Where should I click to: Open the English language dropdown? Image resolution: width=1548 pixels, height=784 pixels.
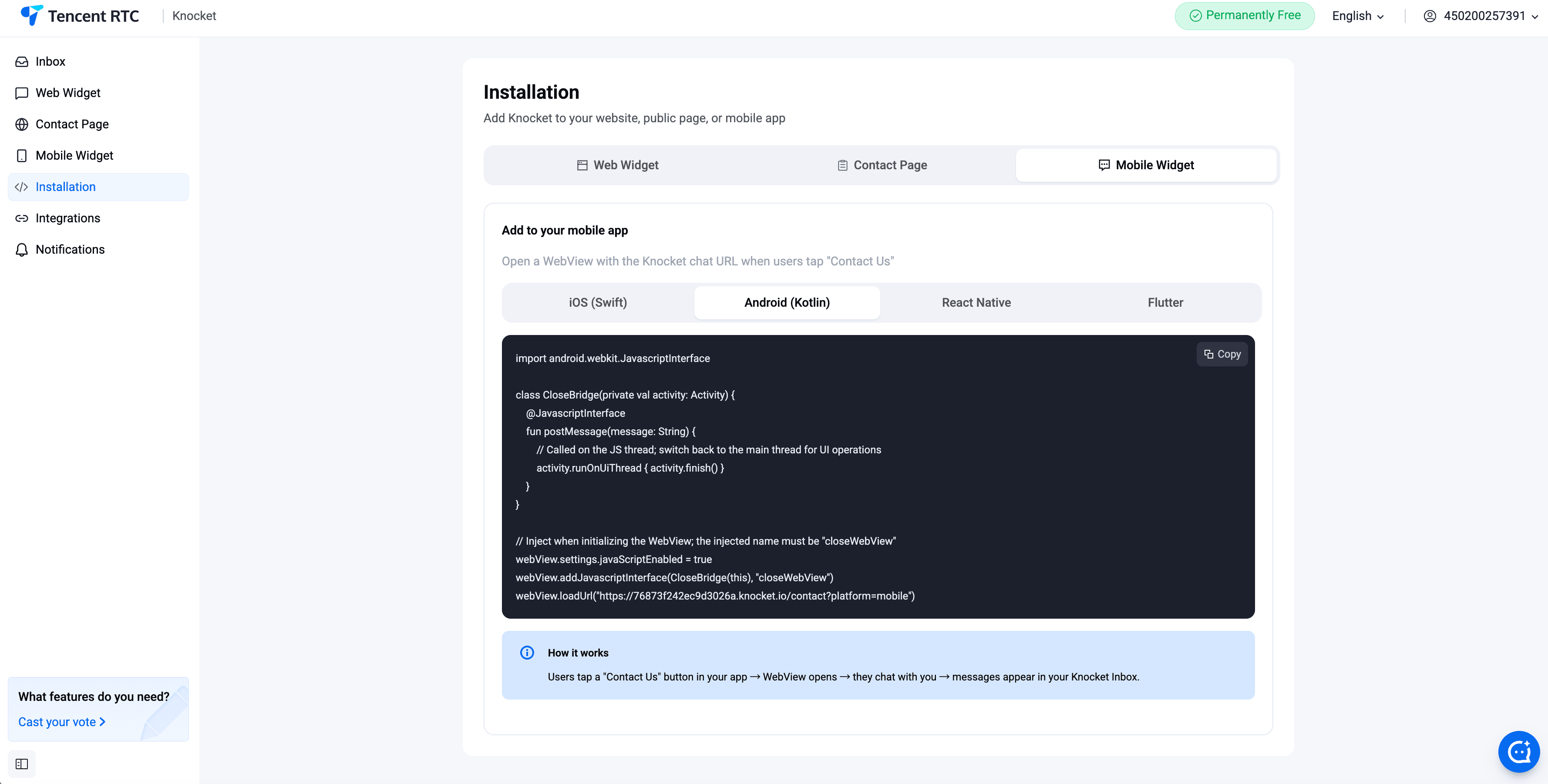tap(1357, 16)
